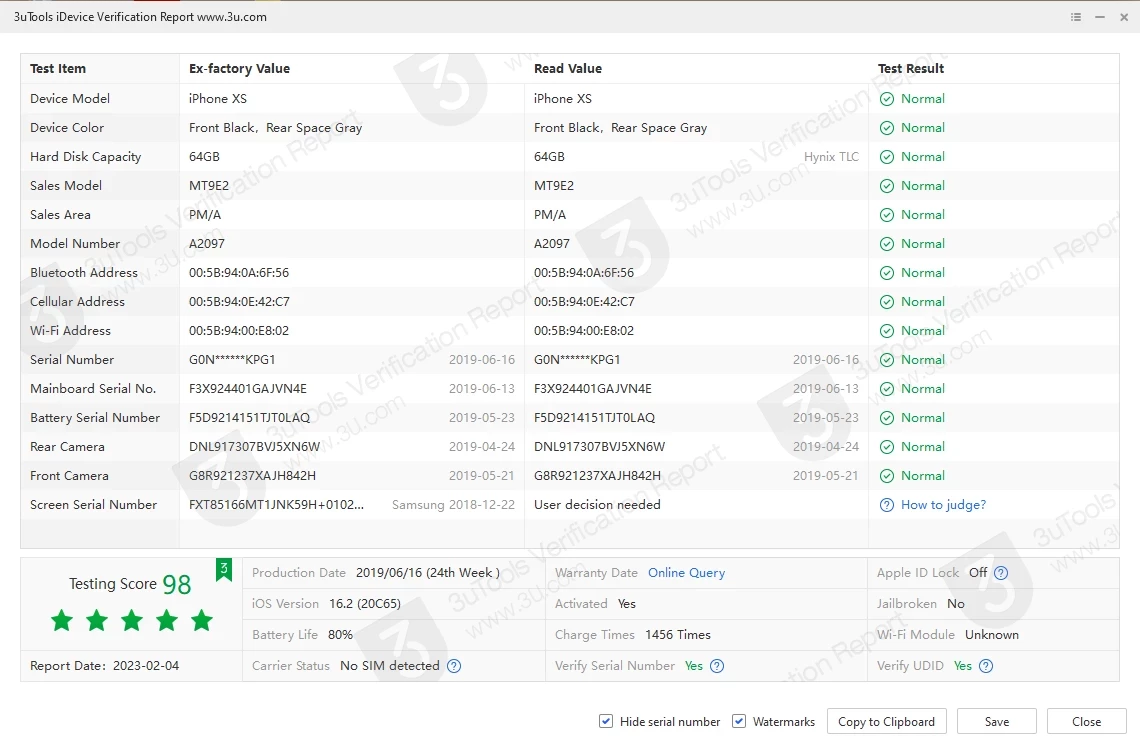Click the Testing Score 98 value
This screenshot has height=750, width=1140.
tap(177, 584)
